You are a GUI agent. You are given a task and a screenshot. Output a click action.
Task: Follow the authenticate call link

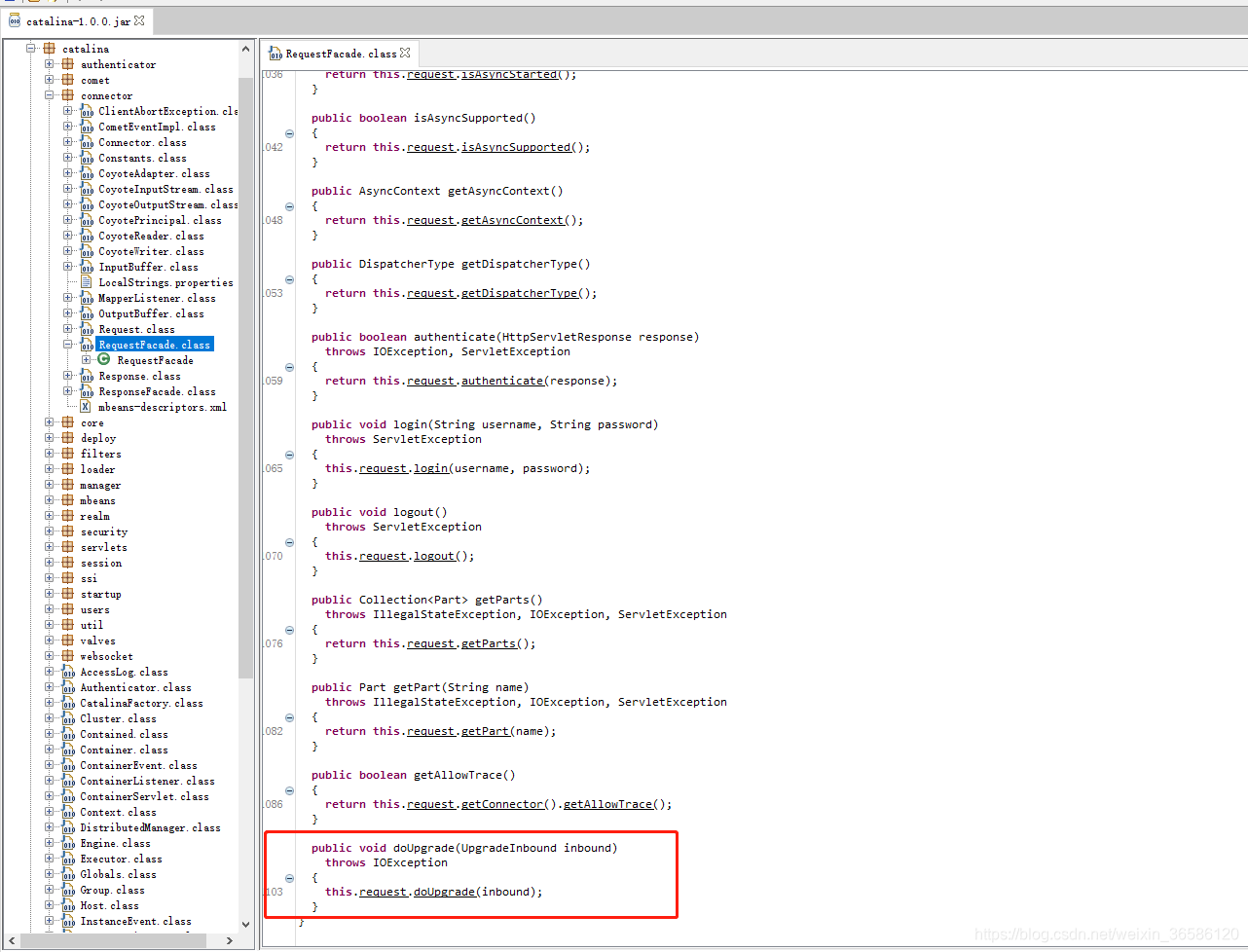pyautogui.click(x=502, y=381)
